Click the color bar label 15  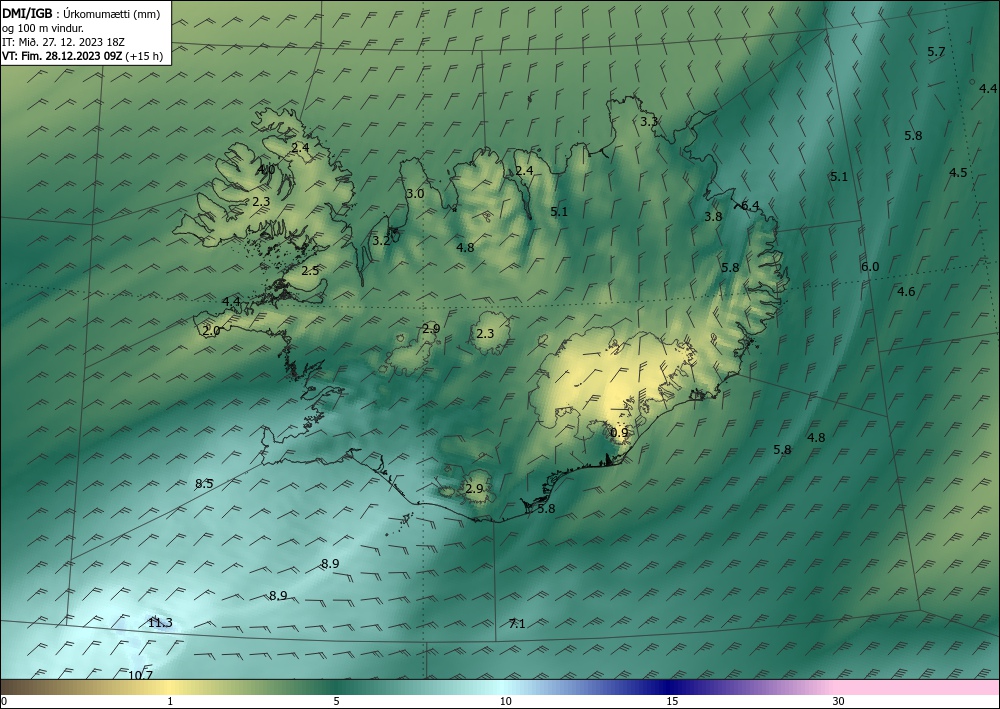(x=672, y=701)
